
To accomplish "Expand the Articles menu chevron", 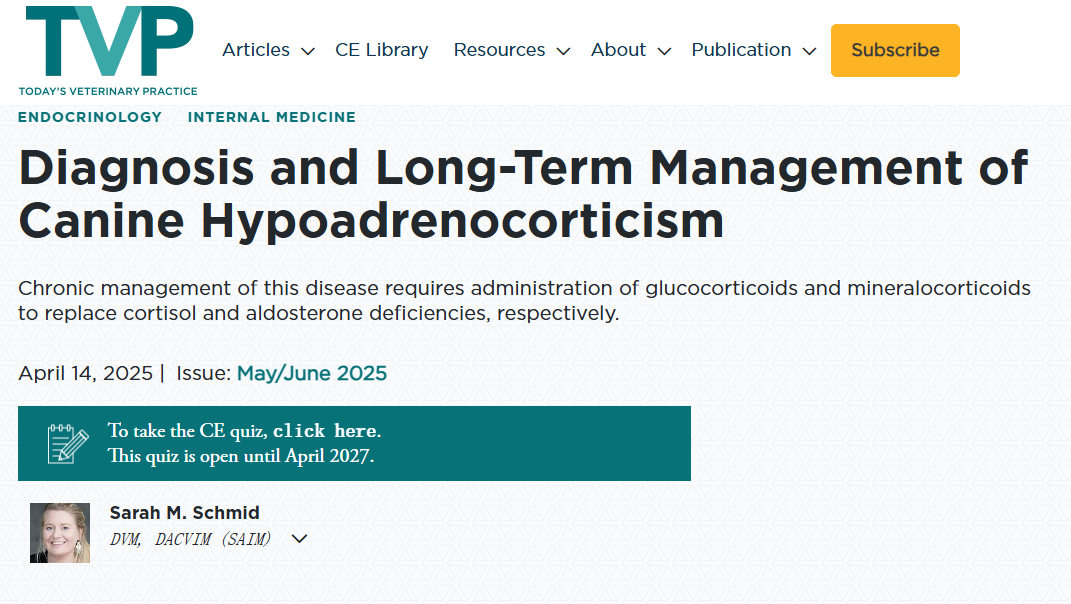I will (308, 51).
